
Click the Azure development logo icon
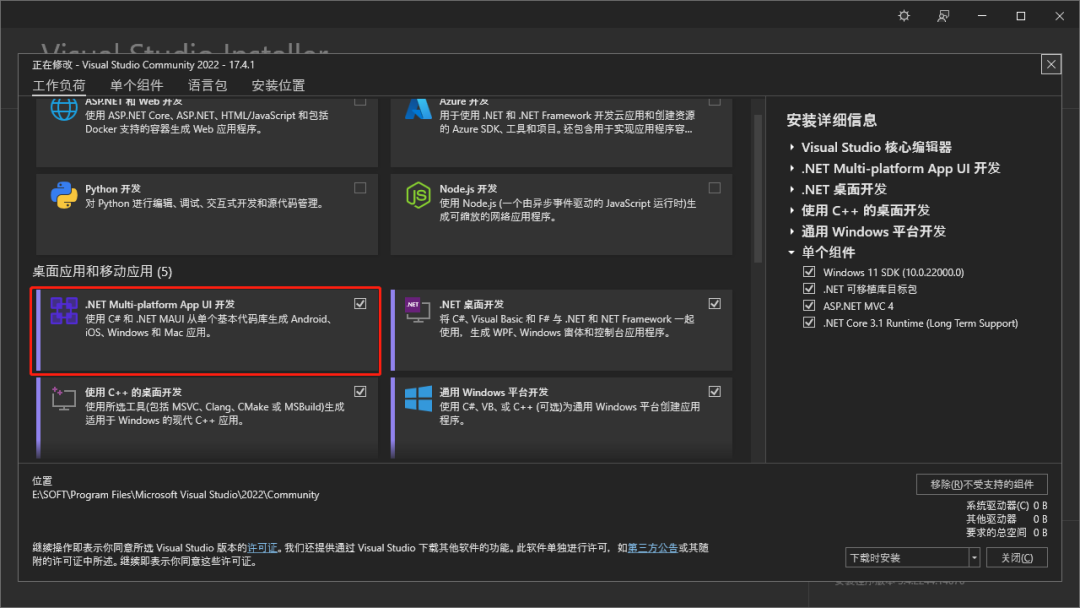point(418,109)
